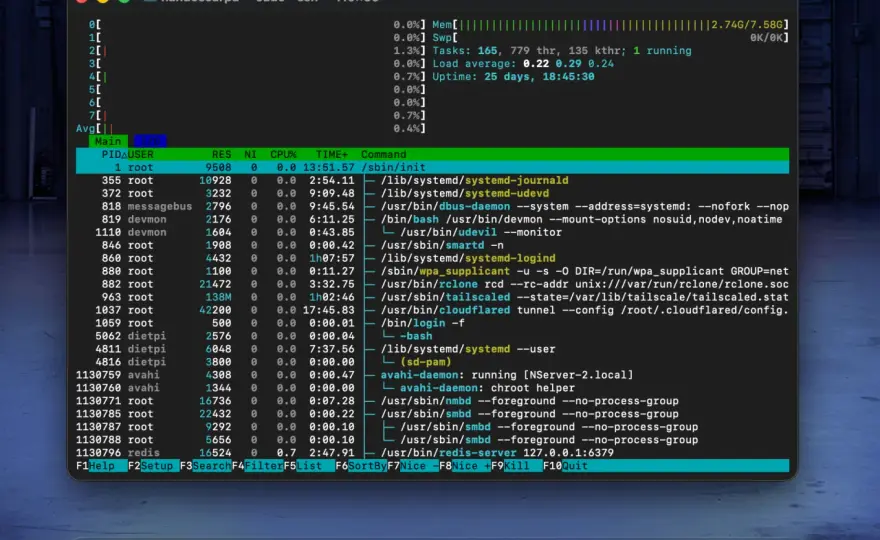Image resolution: width=880 pixels, height=540 pixels.
Task: Select the -bash child process row
Action: (x=432, y=336)
